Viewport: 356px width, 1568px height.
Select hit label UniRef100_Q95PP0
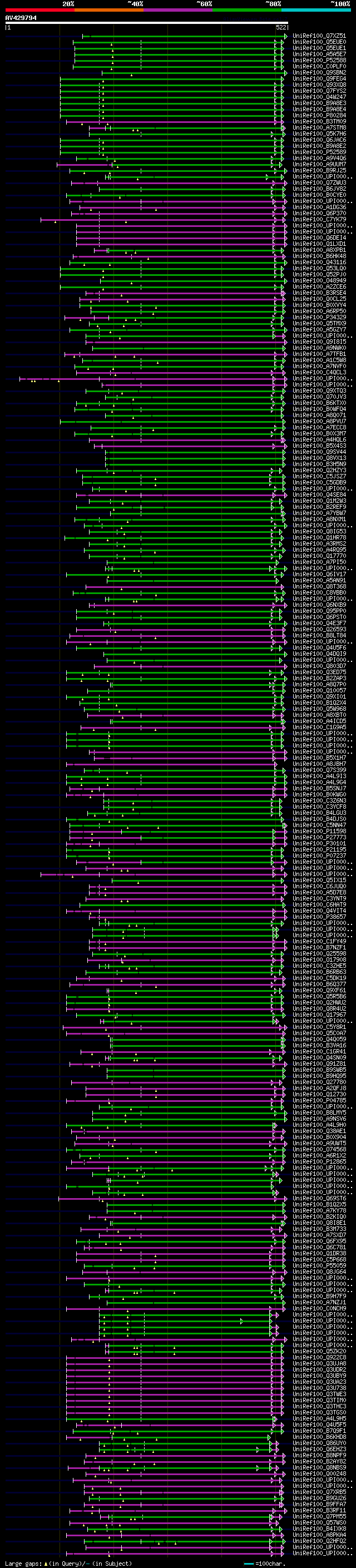click(x=319, y=611)
